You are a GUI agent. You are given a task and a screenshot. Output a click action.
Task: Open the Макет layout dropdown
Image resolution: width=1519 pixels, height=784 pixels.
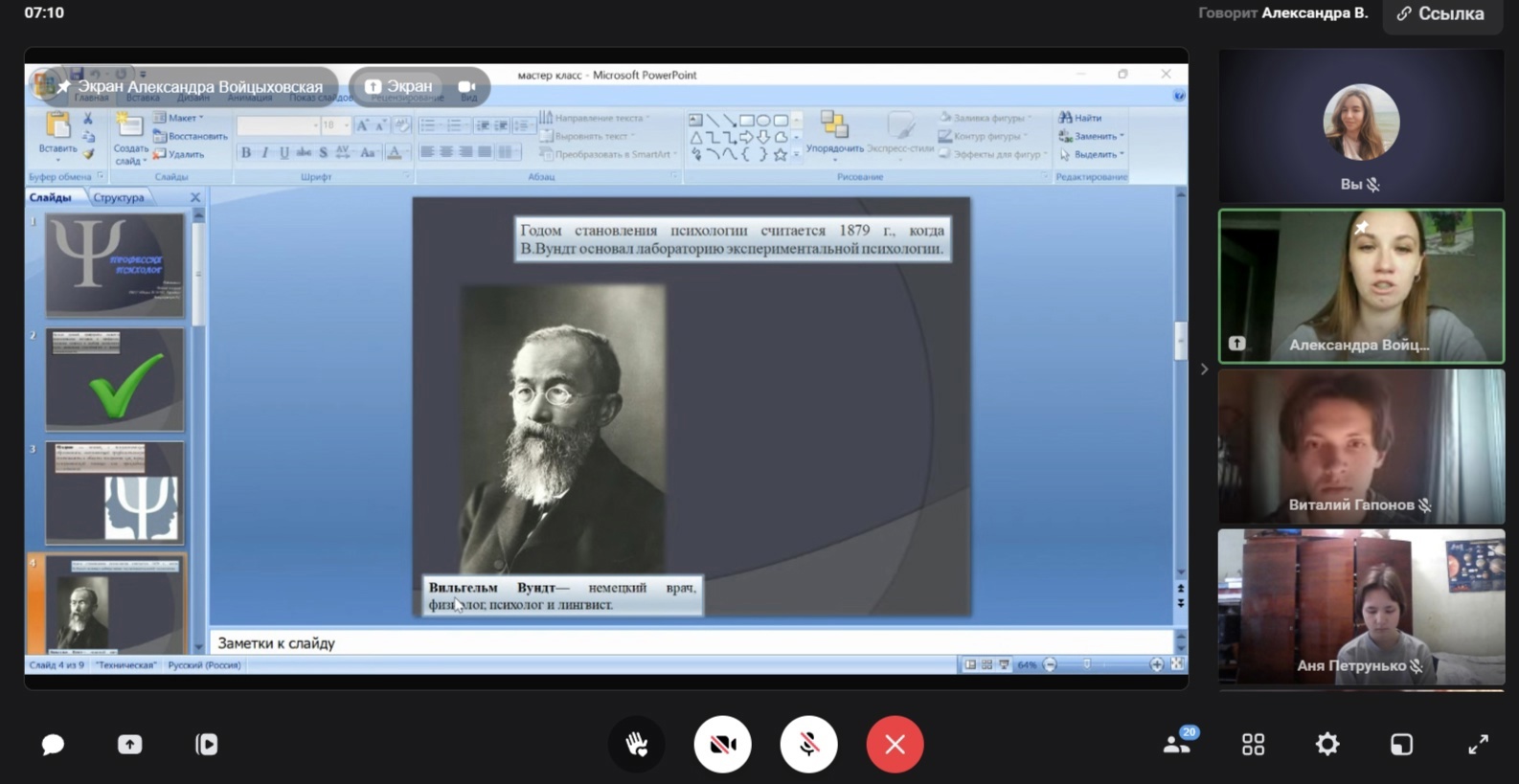(179, 118)
